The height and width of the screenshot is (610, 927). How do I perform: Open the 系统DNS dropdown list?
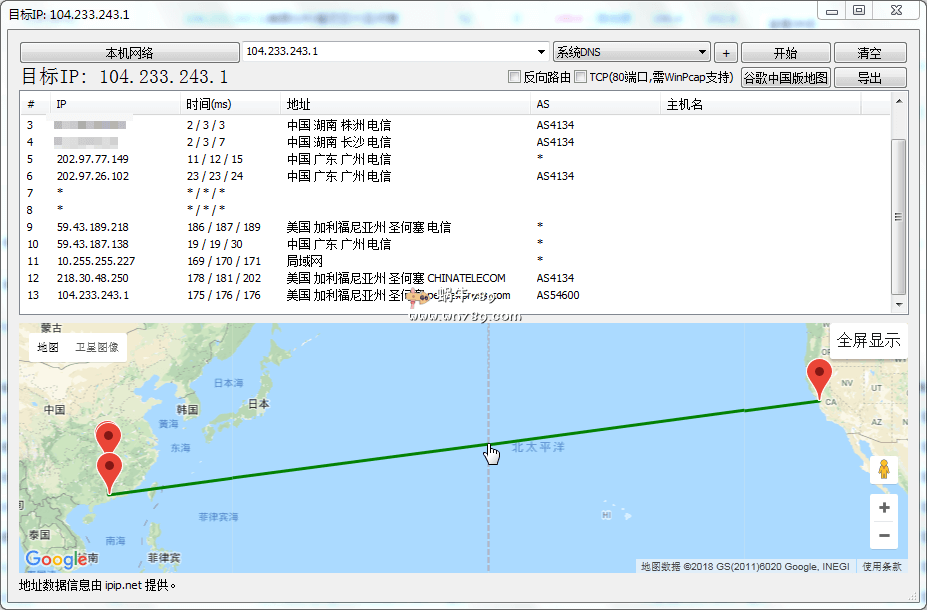point(702,52)
